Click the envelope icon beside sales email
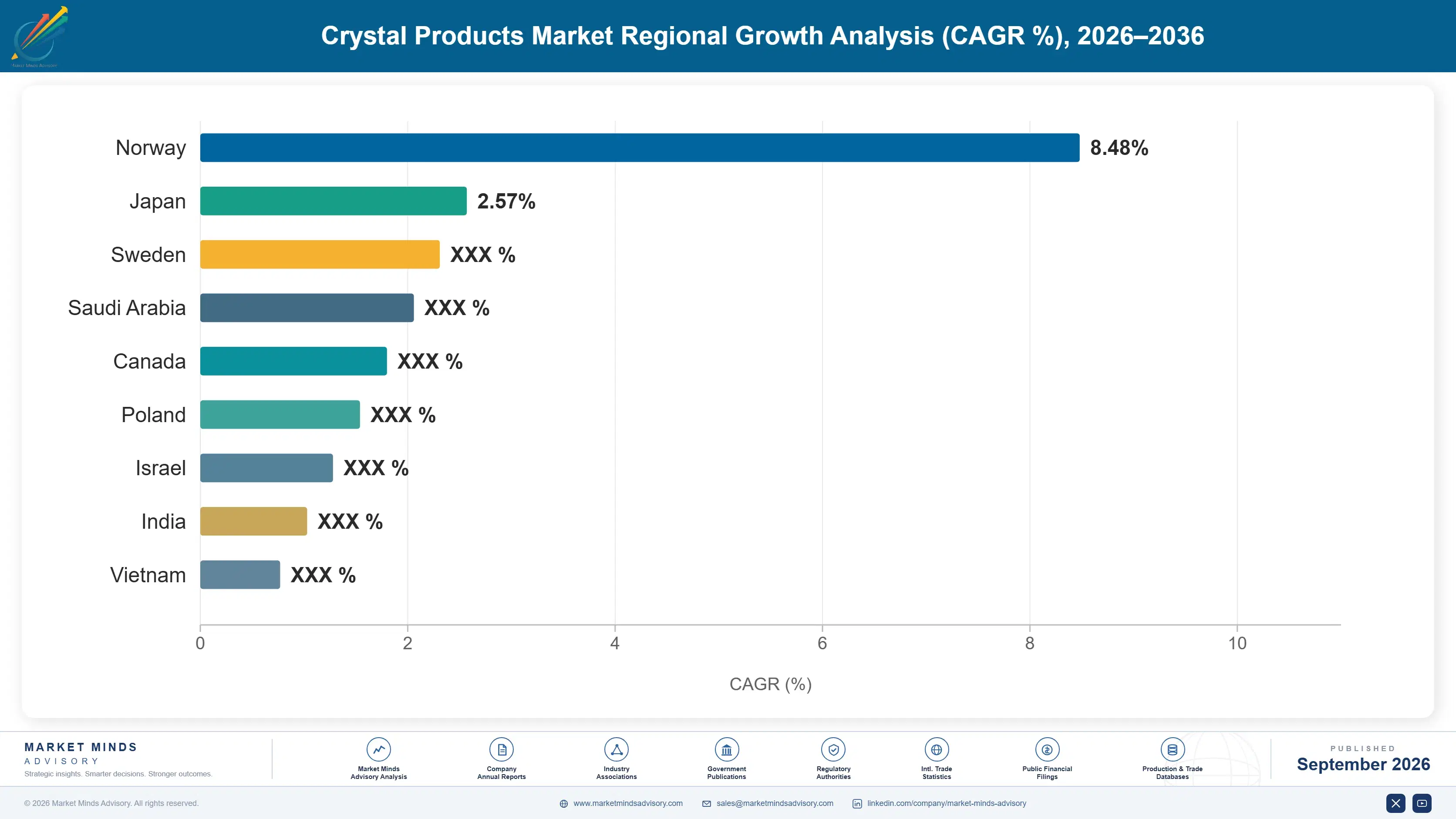The image size is (1456, 819). [707, 804]
